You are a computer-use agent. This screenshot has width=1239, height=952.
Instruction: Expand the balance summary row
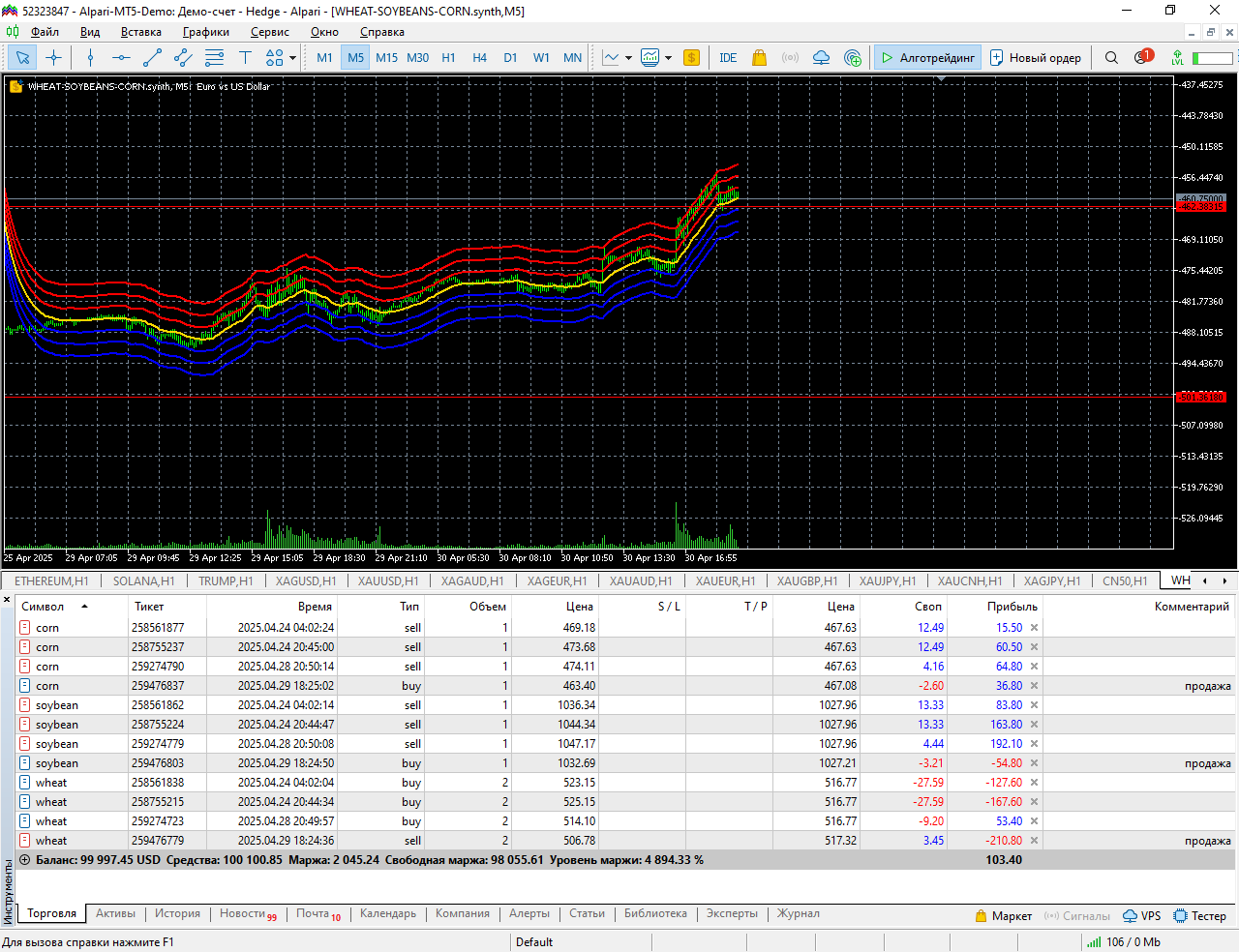pos(25,860)
